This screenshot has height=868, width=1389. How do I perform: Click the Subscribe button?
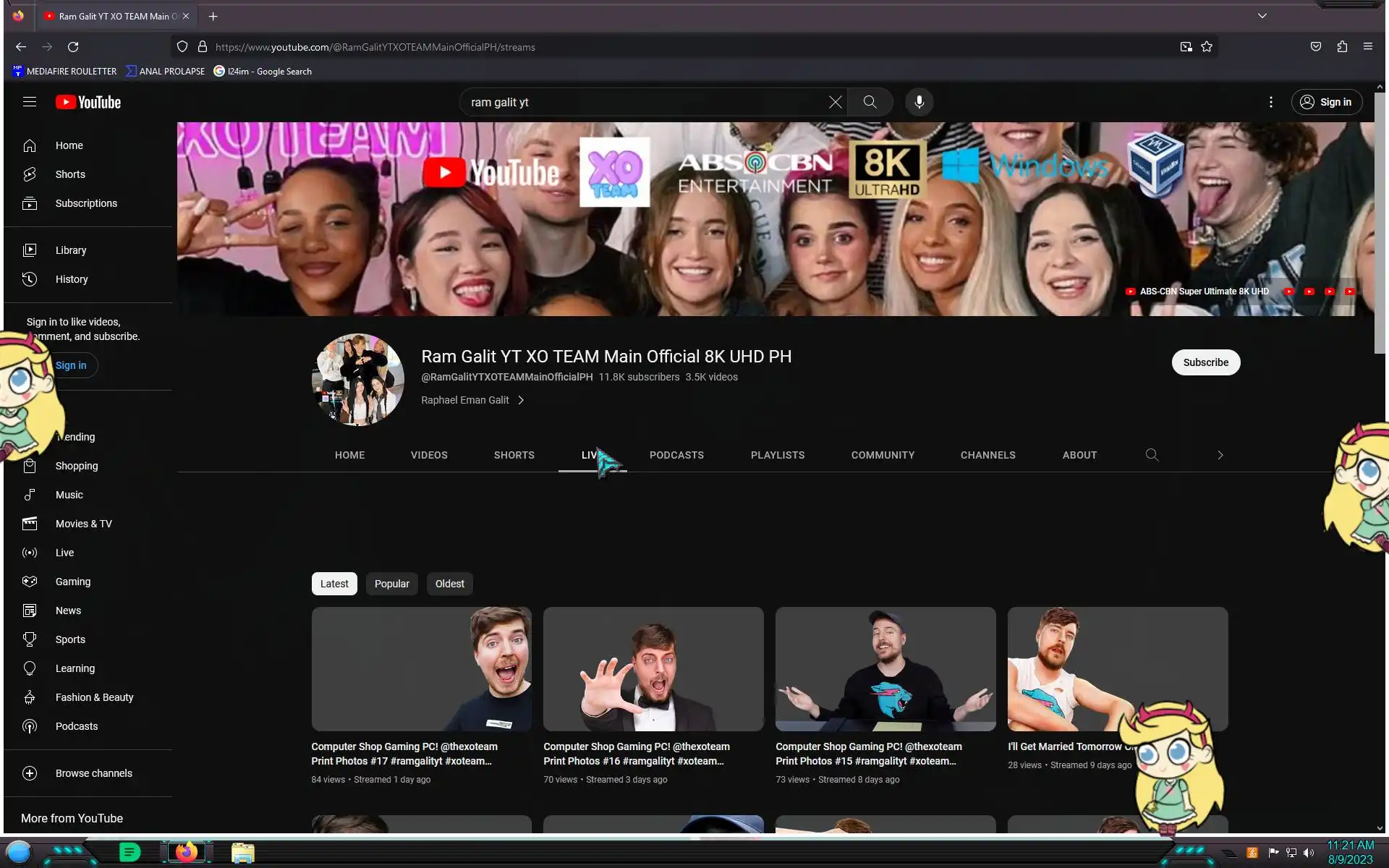pos(1205,362)
